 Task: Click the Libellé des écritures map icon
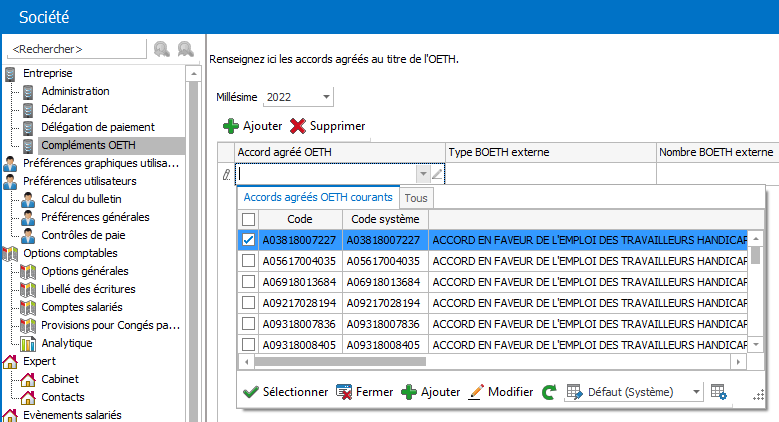click(28, 289)
